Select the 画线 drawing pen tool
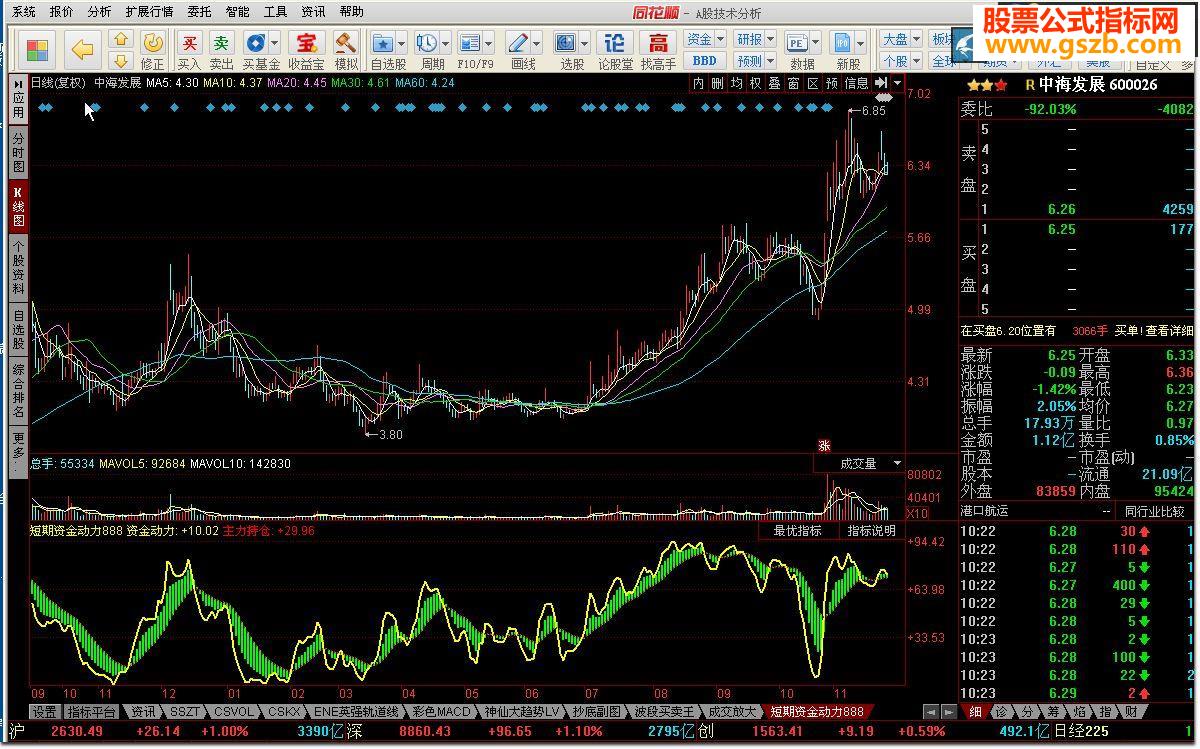 518,43
